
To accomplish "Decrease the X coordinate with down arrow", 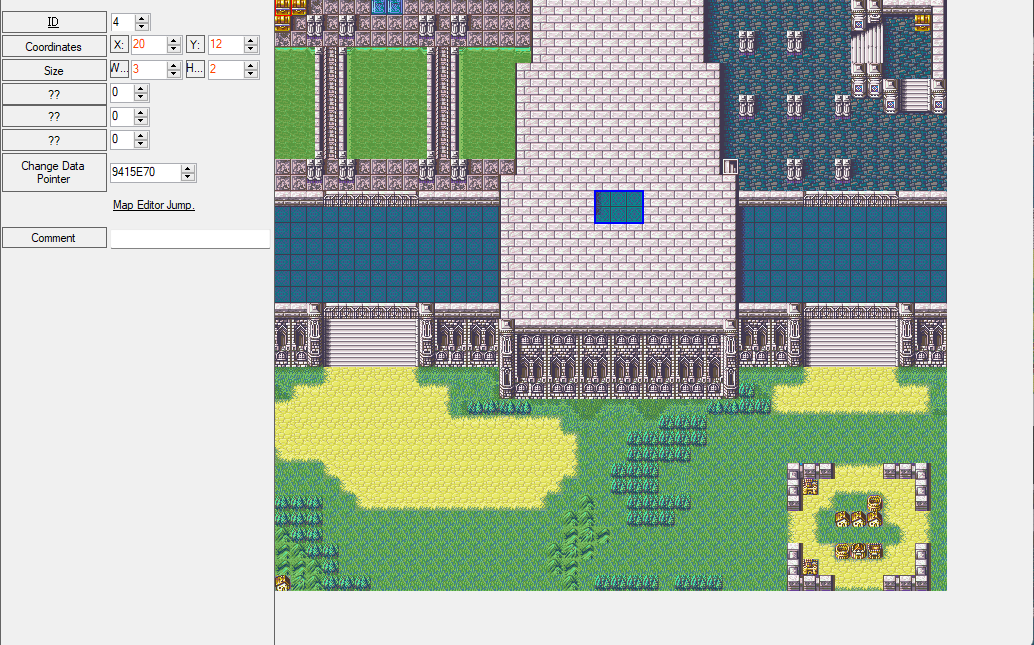I will click(173, 49).
